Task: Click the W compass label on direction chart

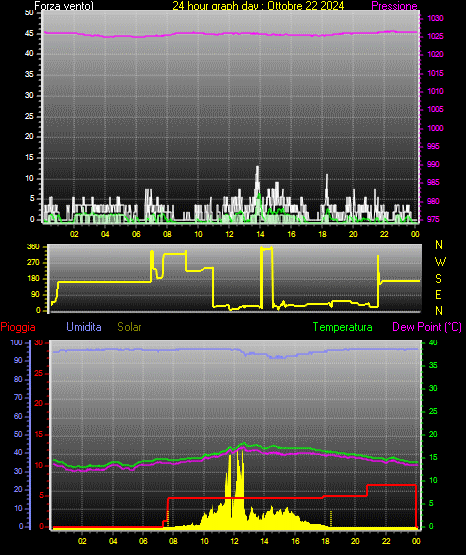Action: [x=440, y=262]
